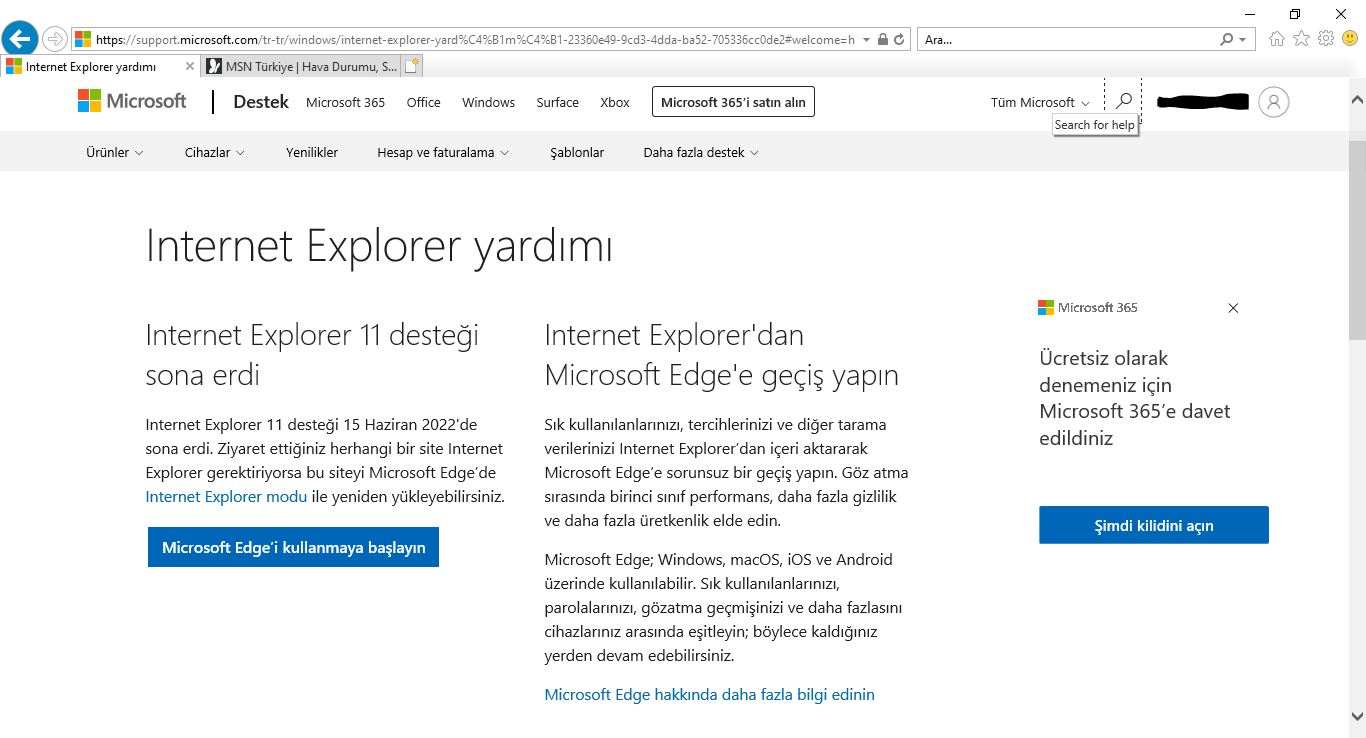1366x738 pixels.
Task: Click the padlock security icon in address bar
Action: [x=882, y=40]
